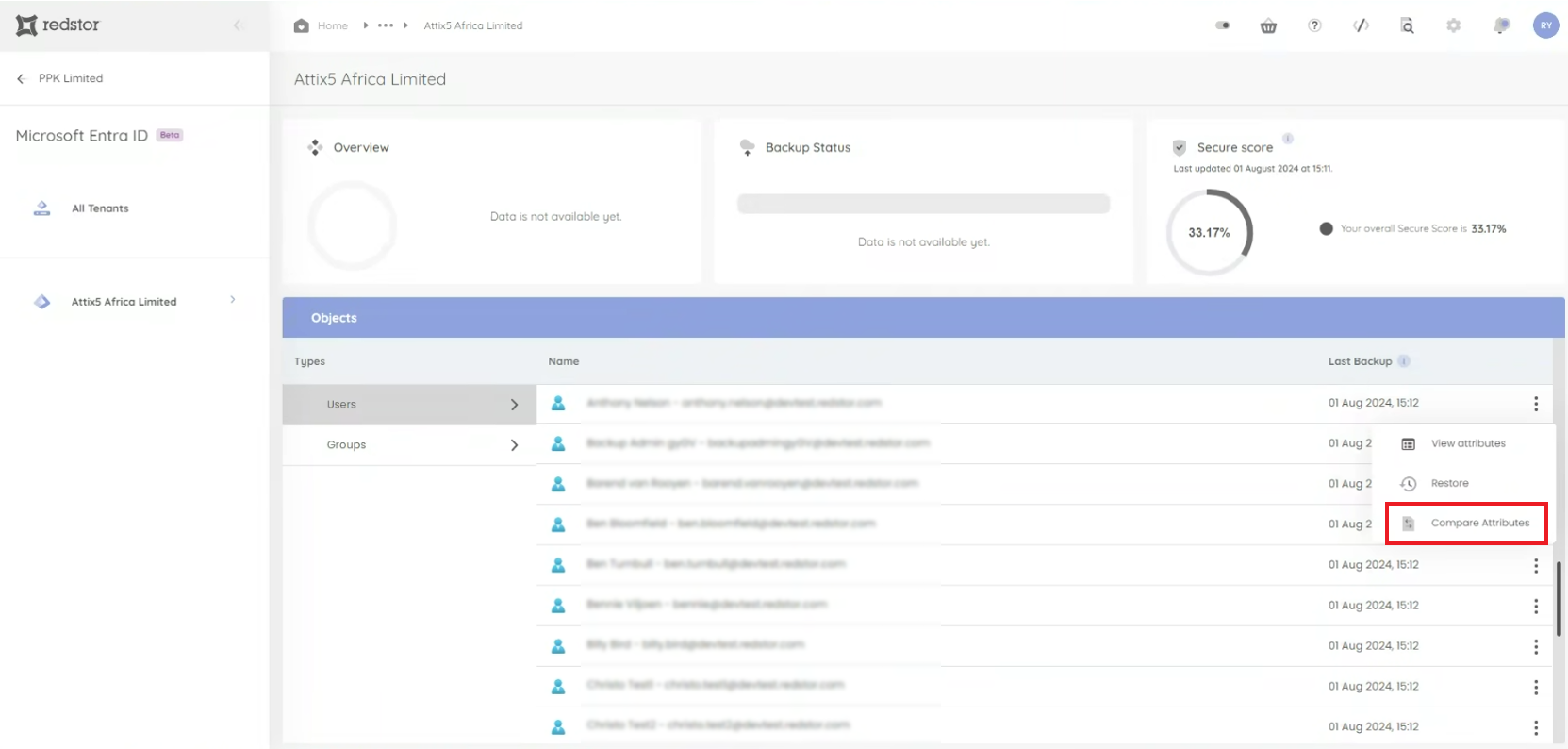Choose Compare Attributes from the context menu
The height and width of the screenshot is (749, 1568).
pyautogui.click(x=1480, y=523)
